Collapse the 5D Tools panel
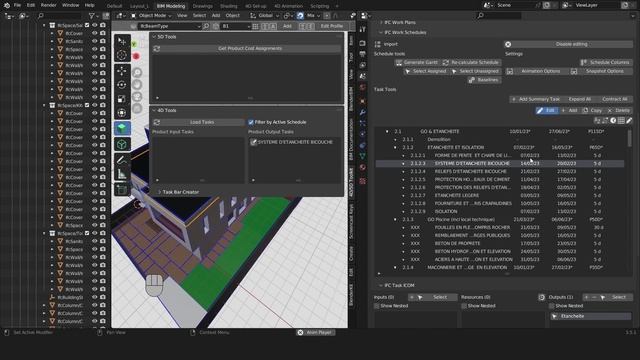The height and width of the screenshot is (360, 640). click(154, 37)
